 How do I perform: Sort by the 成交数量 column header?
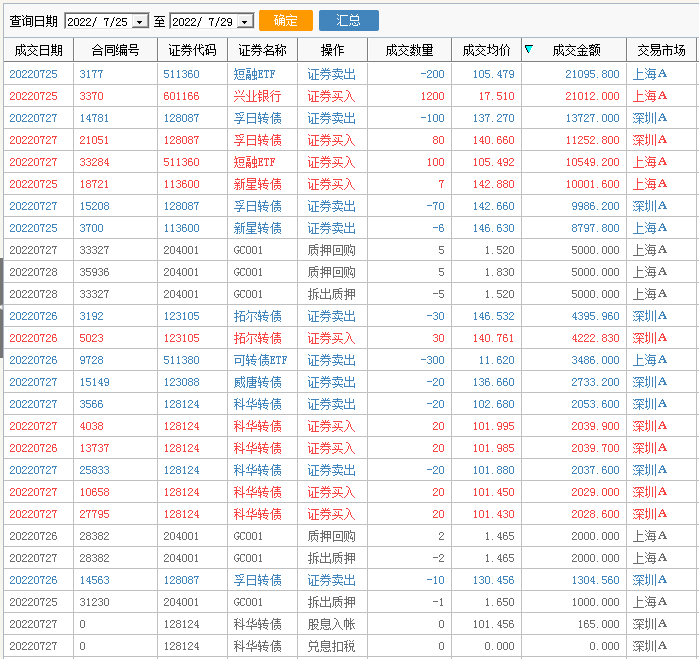point(409,50)
